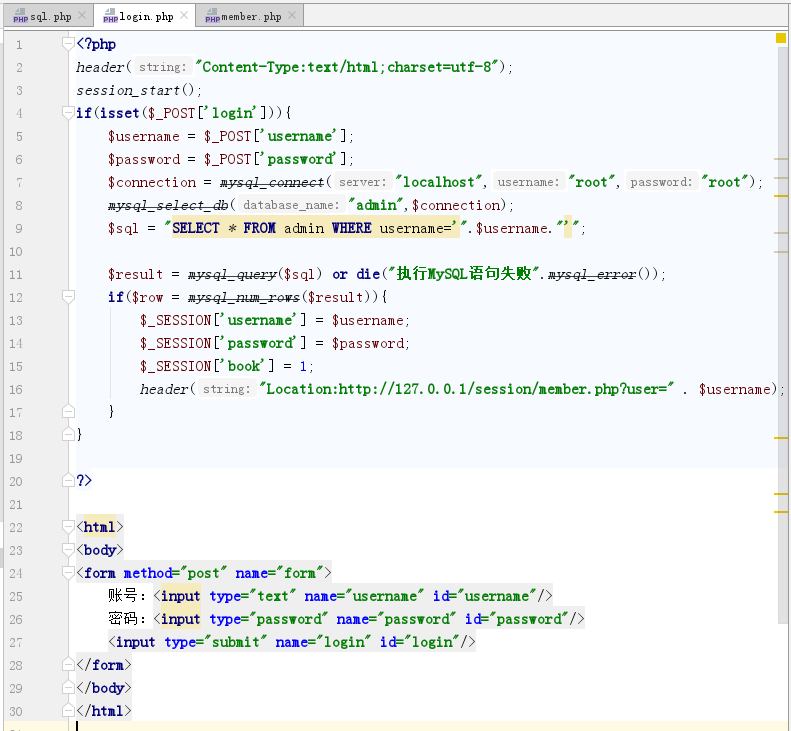Click the mysql_select_db function call
The width and height of the screenshot is (791, 731).
(x=168, y=205)
